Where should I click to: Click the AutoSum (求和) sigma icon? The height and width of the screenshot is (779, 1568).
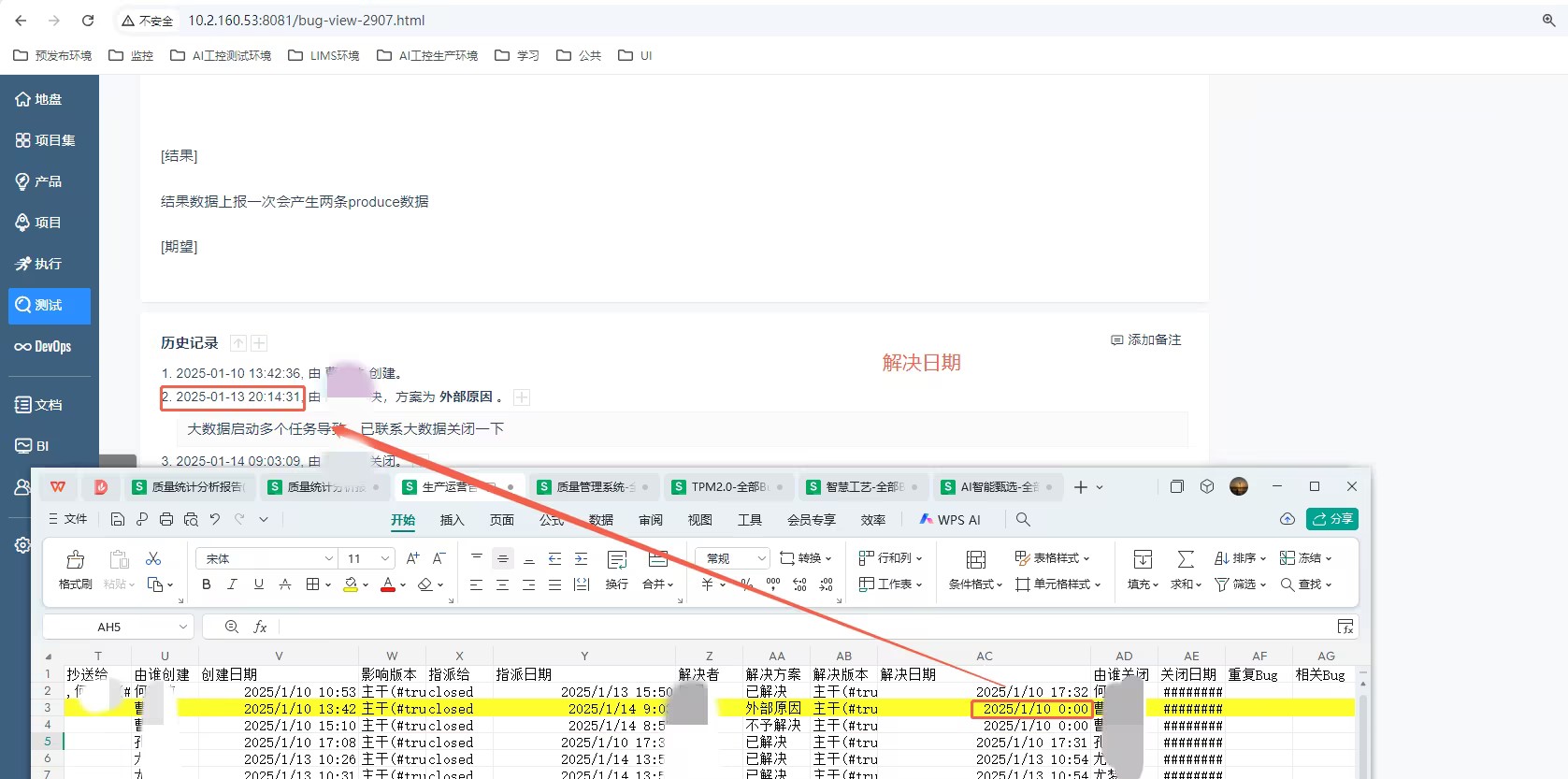pyautogui.click(x=1186, y=559)
